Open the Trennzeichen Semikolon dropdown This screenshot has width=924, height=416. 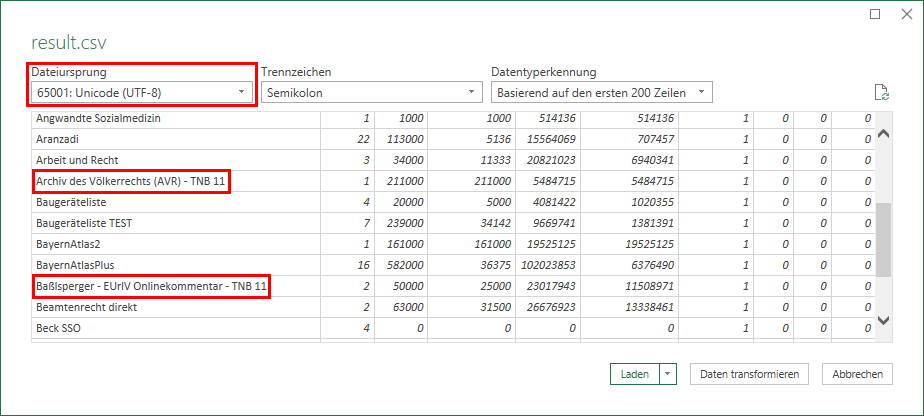(371, 93)
